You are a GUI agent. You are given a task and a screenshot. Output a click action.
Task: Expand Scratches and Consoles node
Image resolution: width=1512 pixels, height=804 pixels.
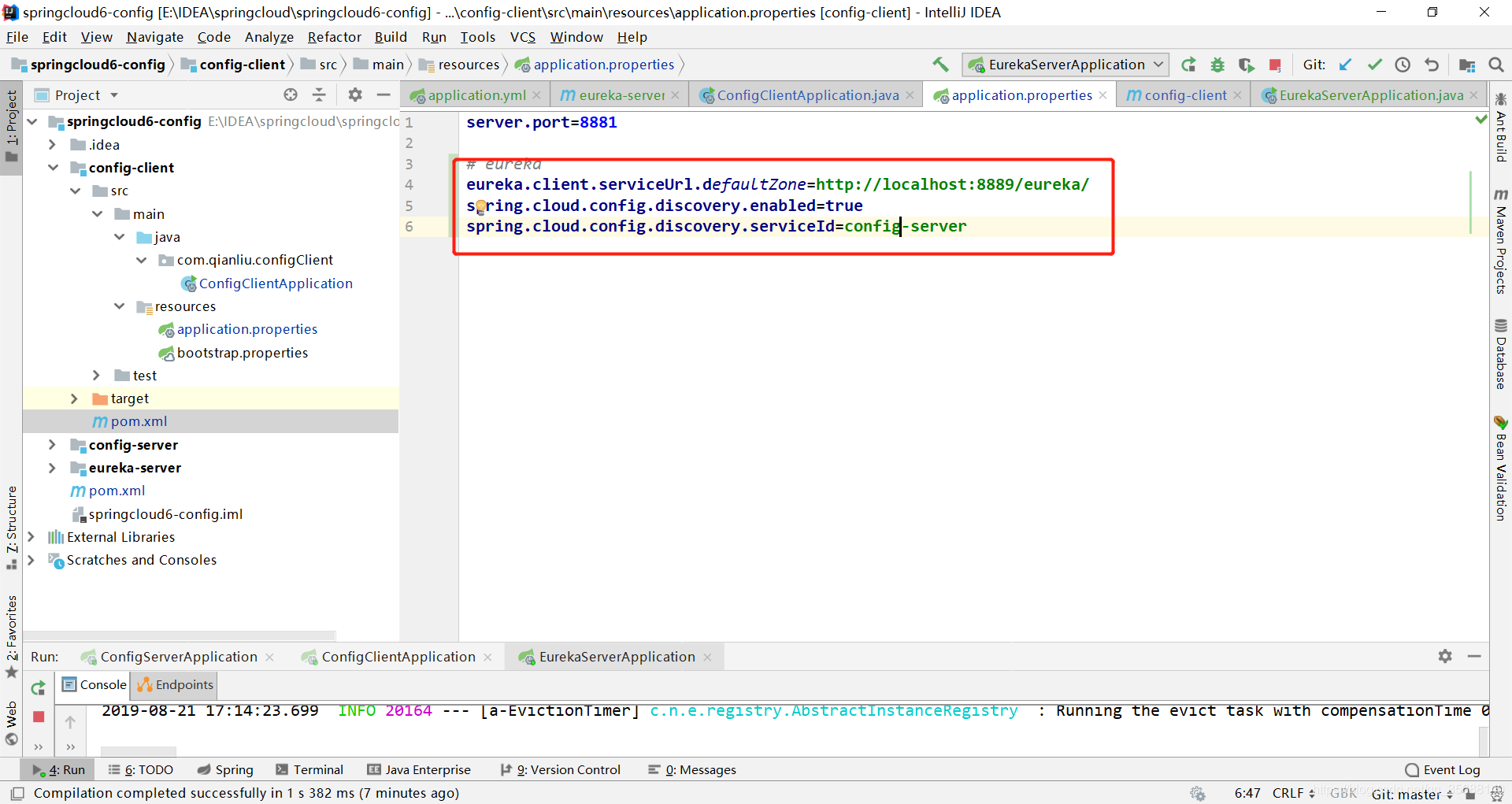pos(31,560)
